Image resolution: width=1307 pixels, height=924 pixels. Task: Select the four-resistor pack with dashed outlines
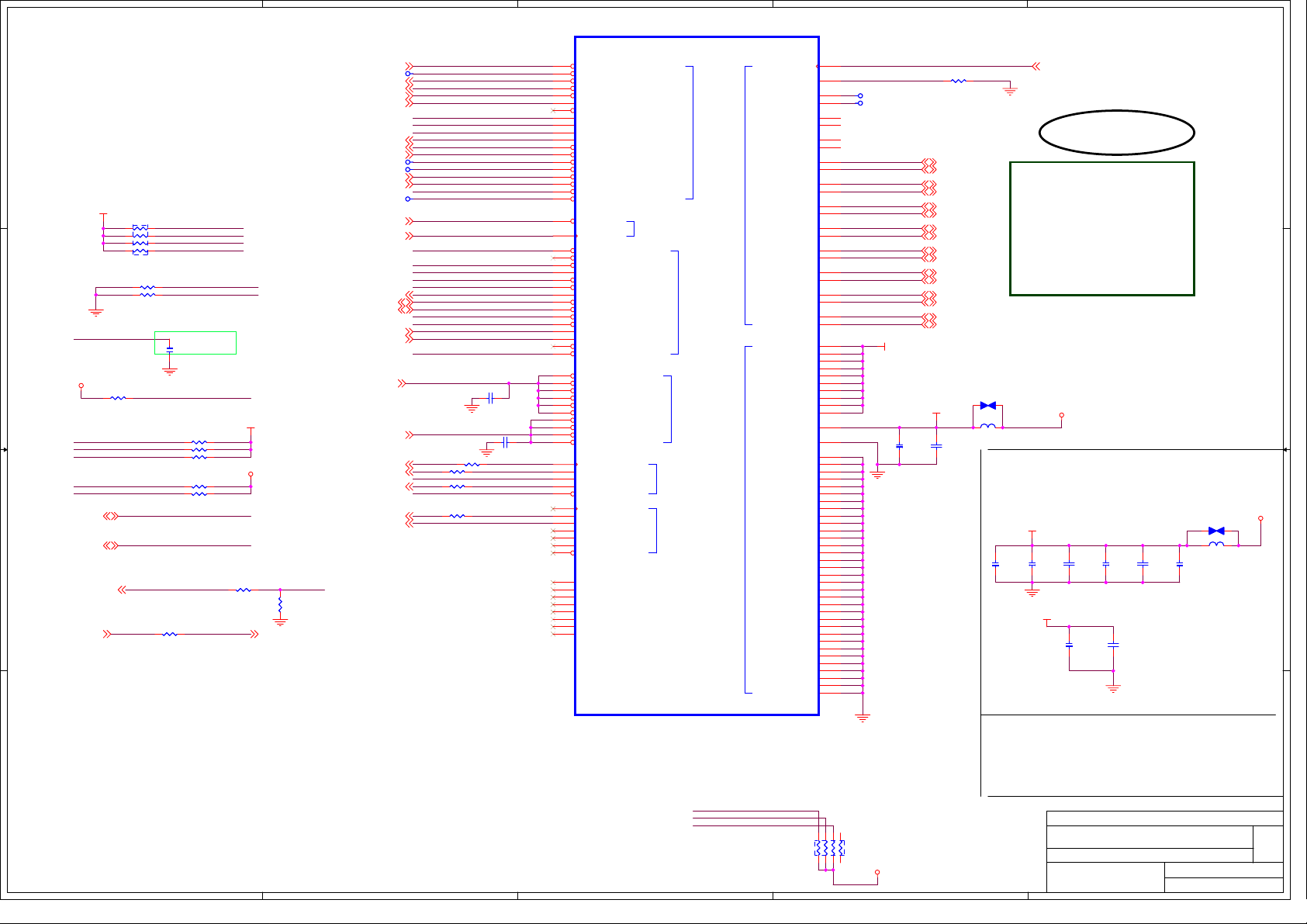[140, 240]
